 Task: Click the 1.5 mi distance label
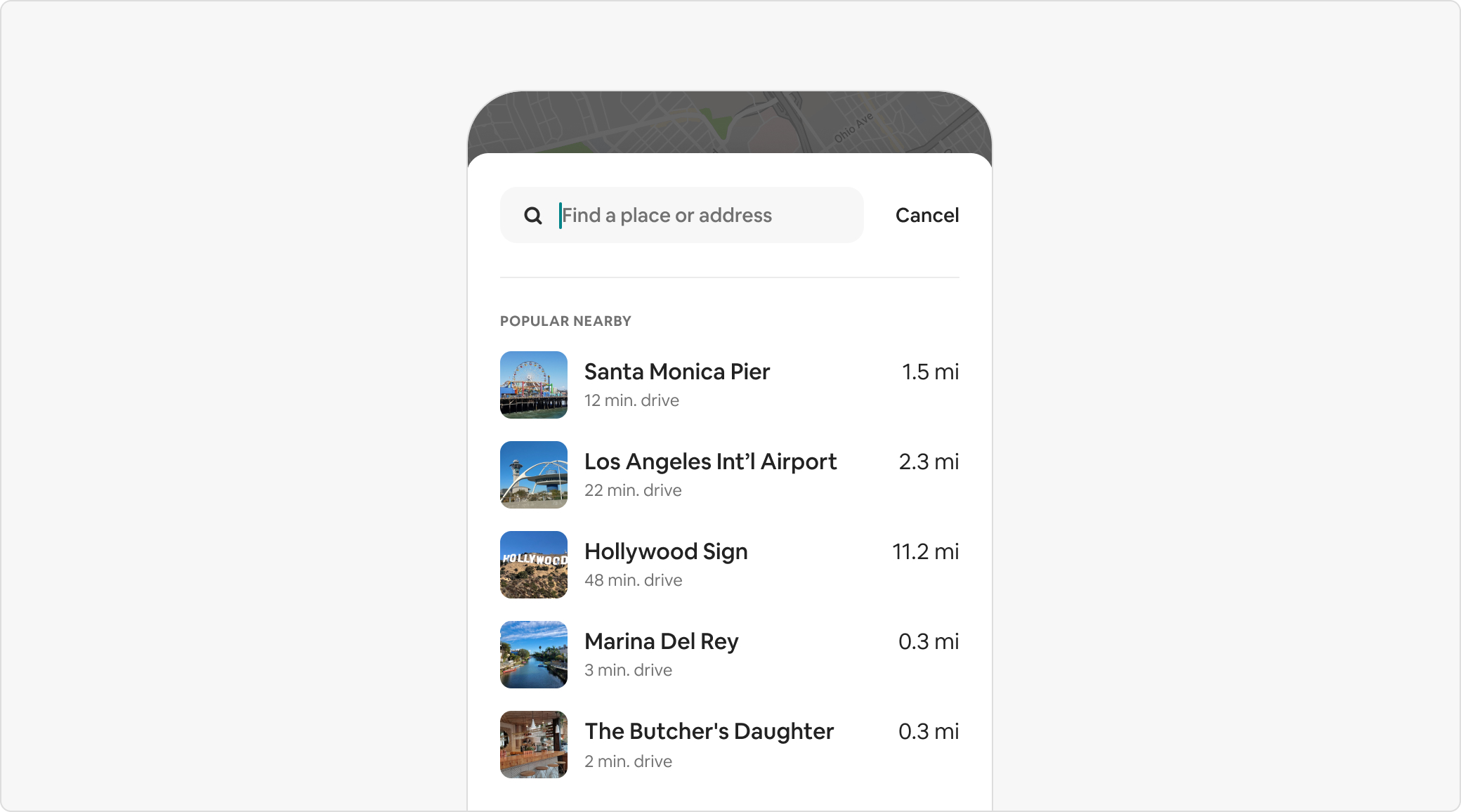coord(930,372)
